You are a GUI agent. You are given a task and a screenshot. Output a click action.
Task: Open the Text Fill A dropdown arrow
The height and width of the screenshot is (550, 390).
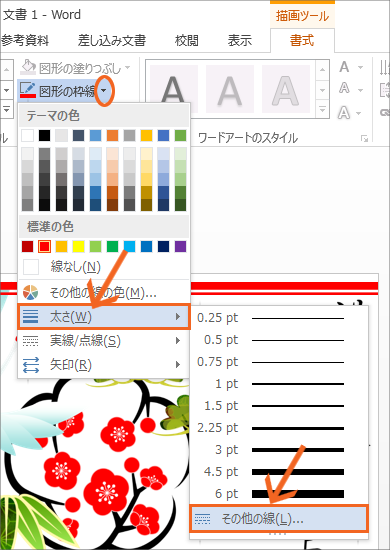click(x=361, y=67)
